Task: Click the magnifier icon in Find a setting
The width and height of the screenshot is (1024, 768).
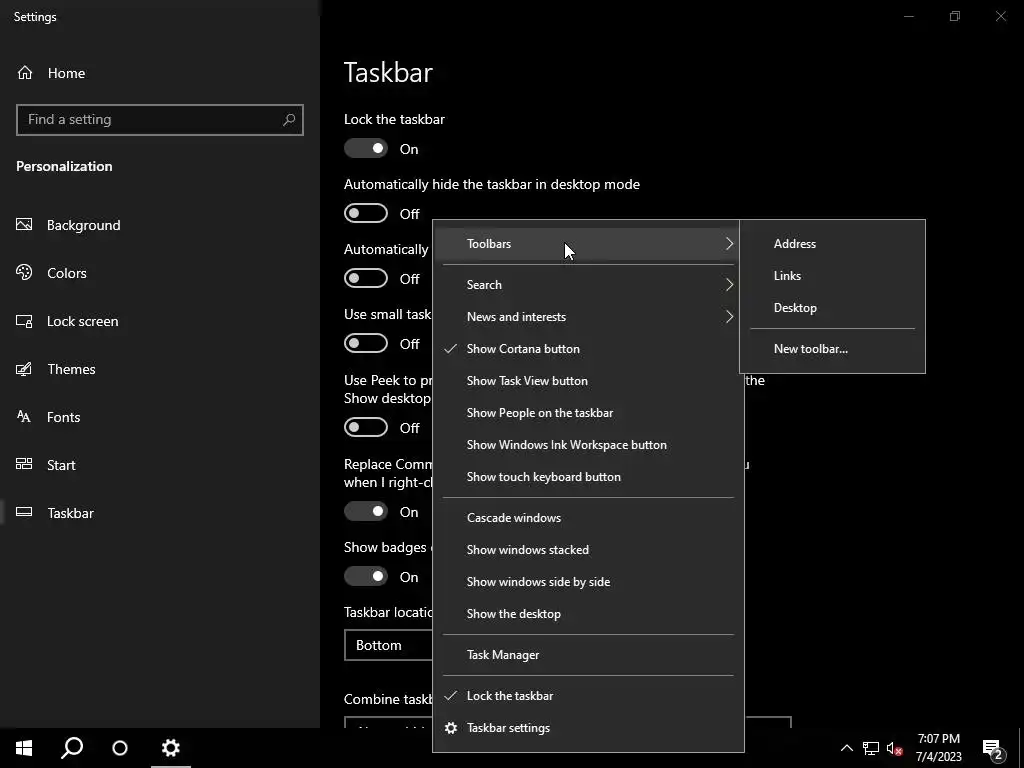Action: point(289,120)
